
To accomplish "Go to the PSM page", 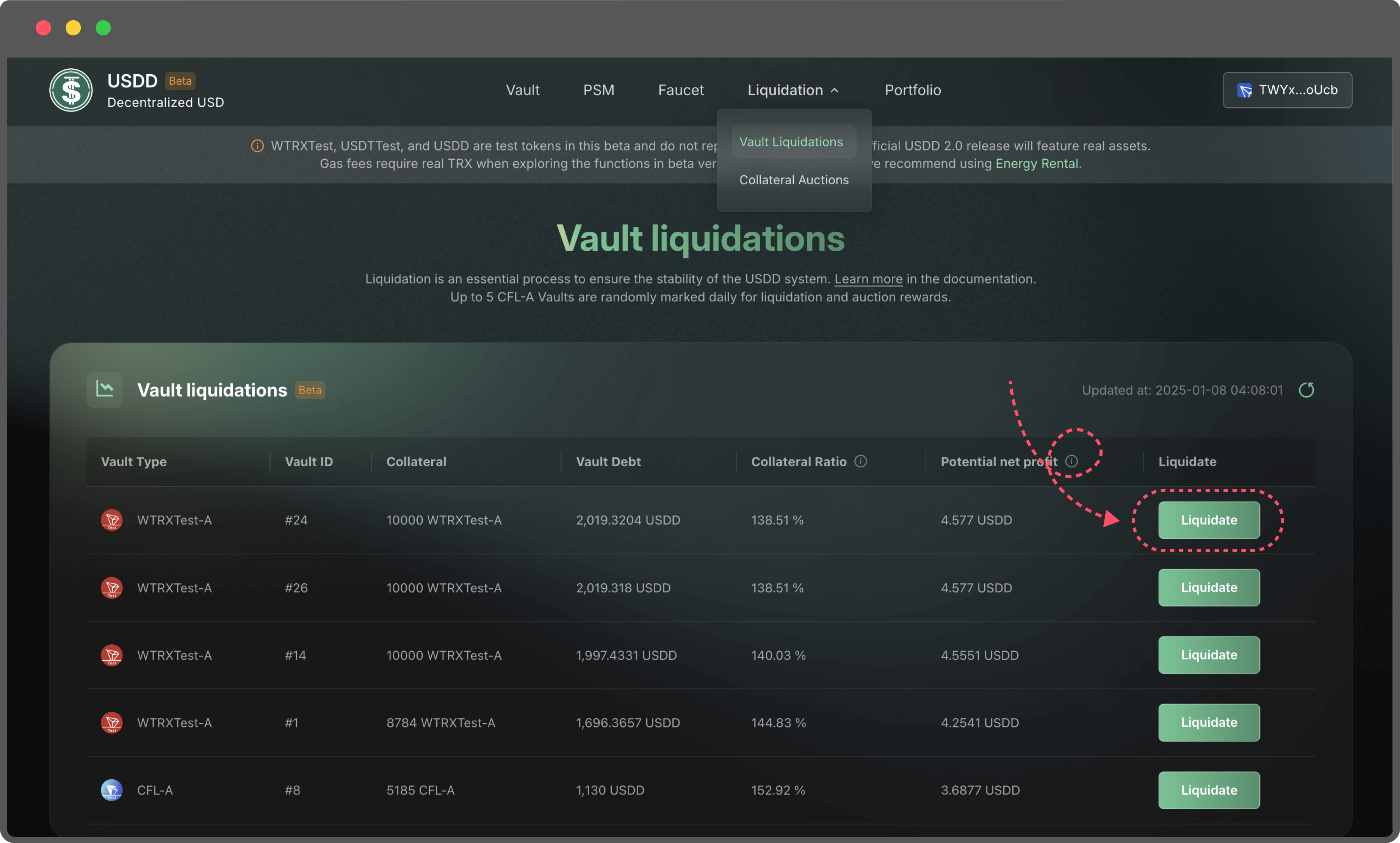I will [x=598, y=90].
